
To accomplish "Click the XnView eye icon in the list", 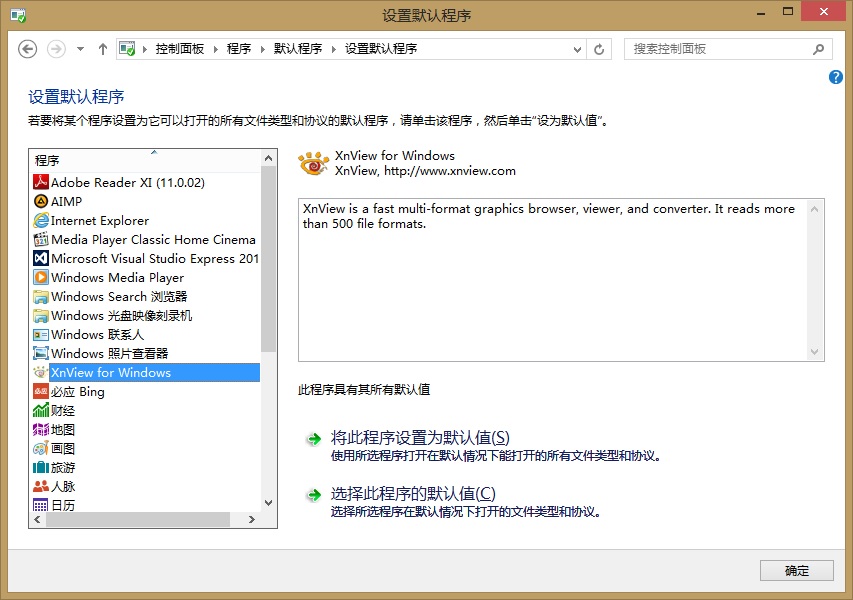I will pos(41,373).
